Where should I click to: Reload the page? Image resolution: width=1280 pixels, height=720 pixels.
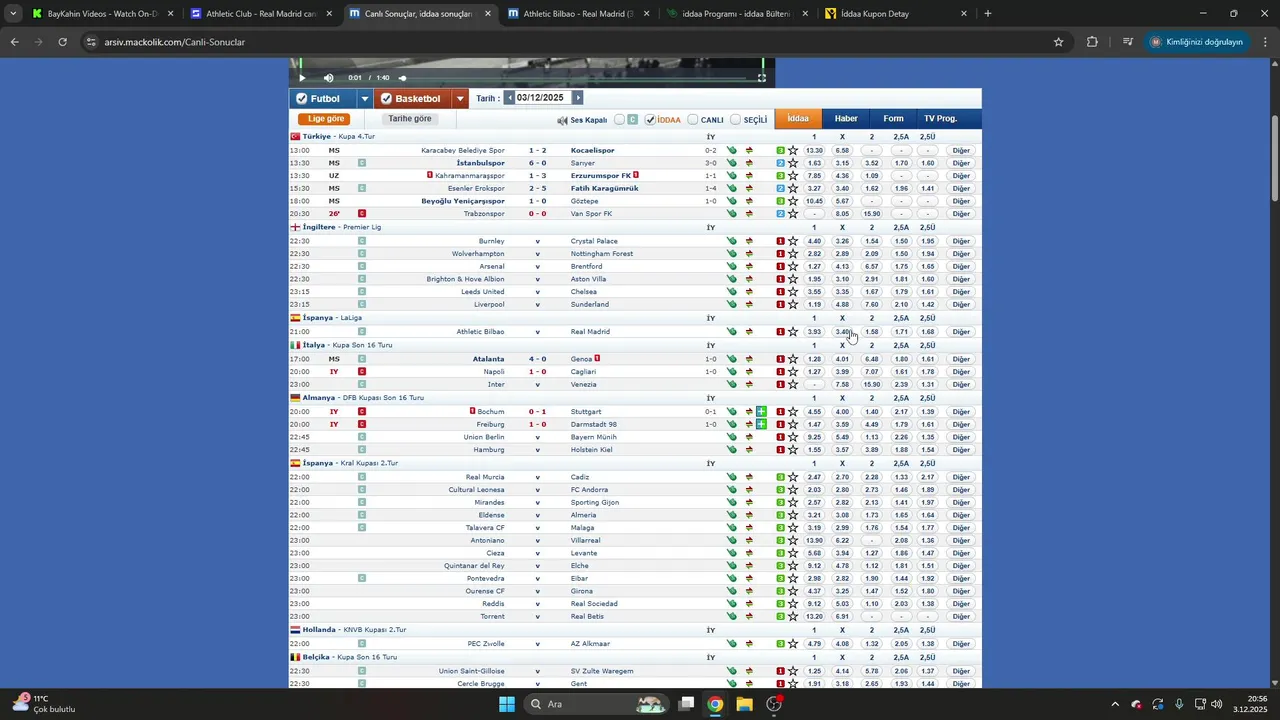63,42
